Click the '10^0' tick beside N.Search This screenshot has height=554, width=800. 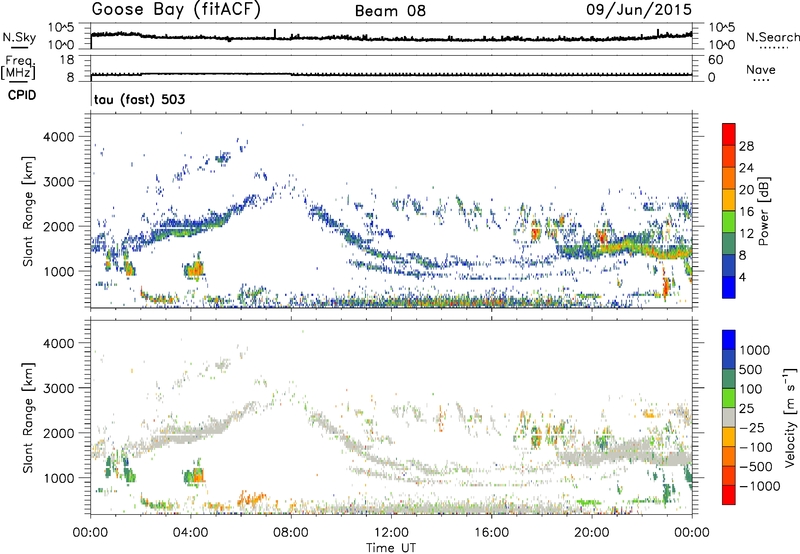721,45
